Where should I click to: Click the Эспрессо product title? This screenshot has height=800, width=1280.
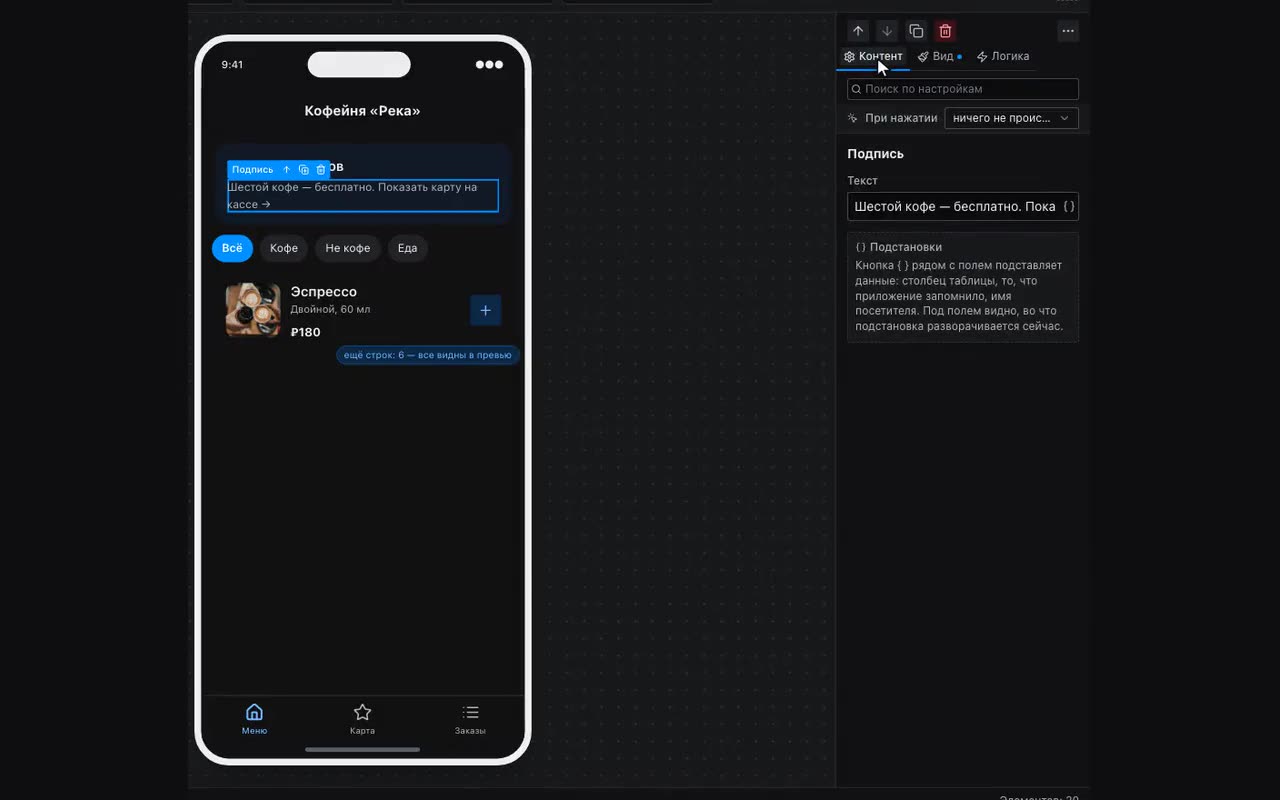[x=323, y=292]
